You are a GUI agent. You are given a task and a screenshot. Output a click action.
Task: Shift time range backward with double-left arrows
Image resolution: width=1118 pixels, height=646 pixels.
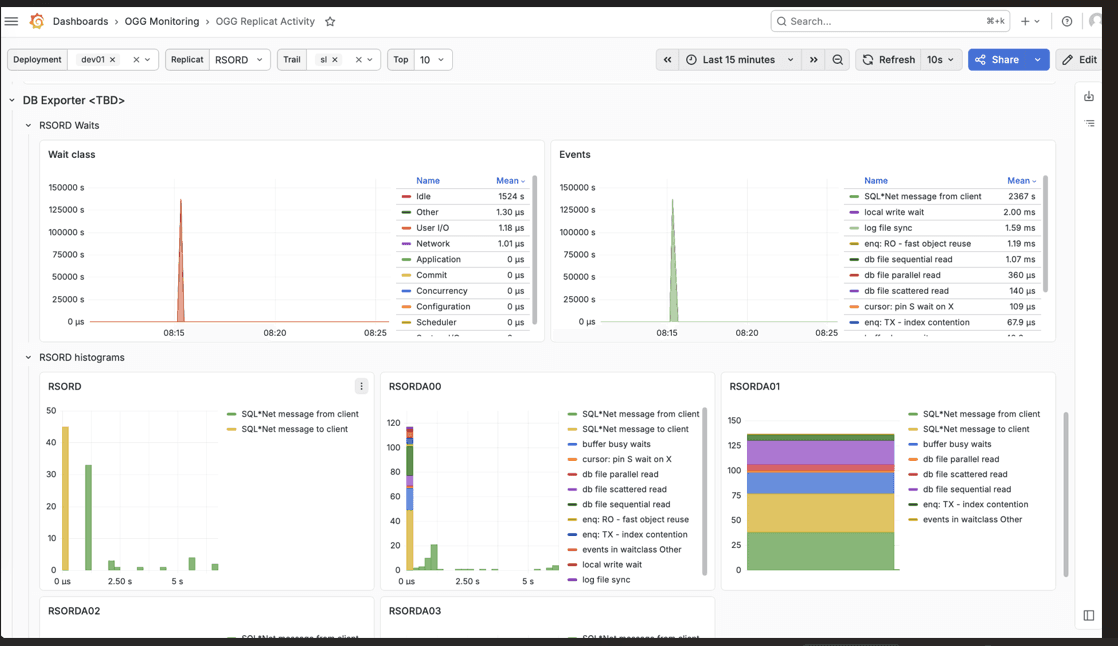click(x=667, y=60)
